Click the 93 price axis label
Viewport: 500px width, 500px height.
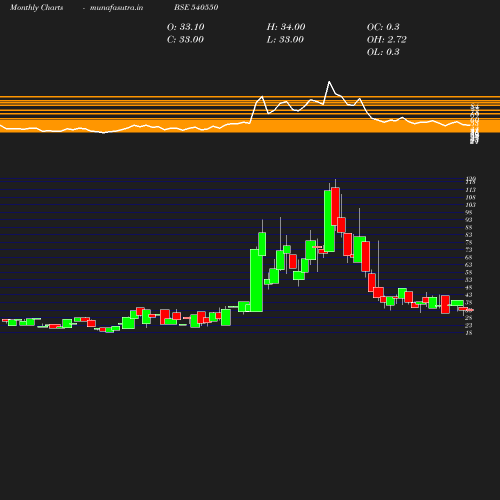[x=469, y=220]
